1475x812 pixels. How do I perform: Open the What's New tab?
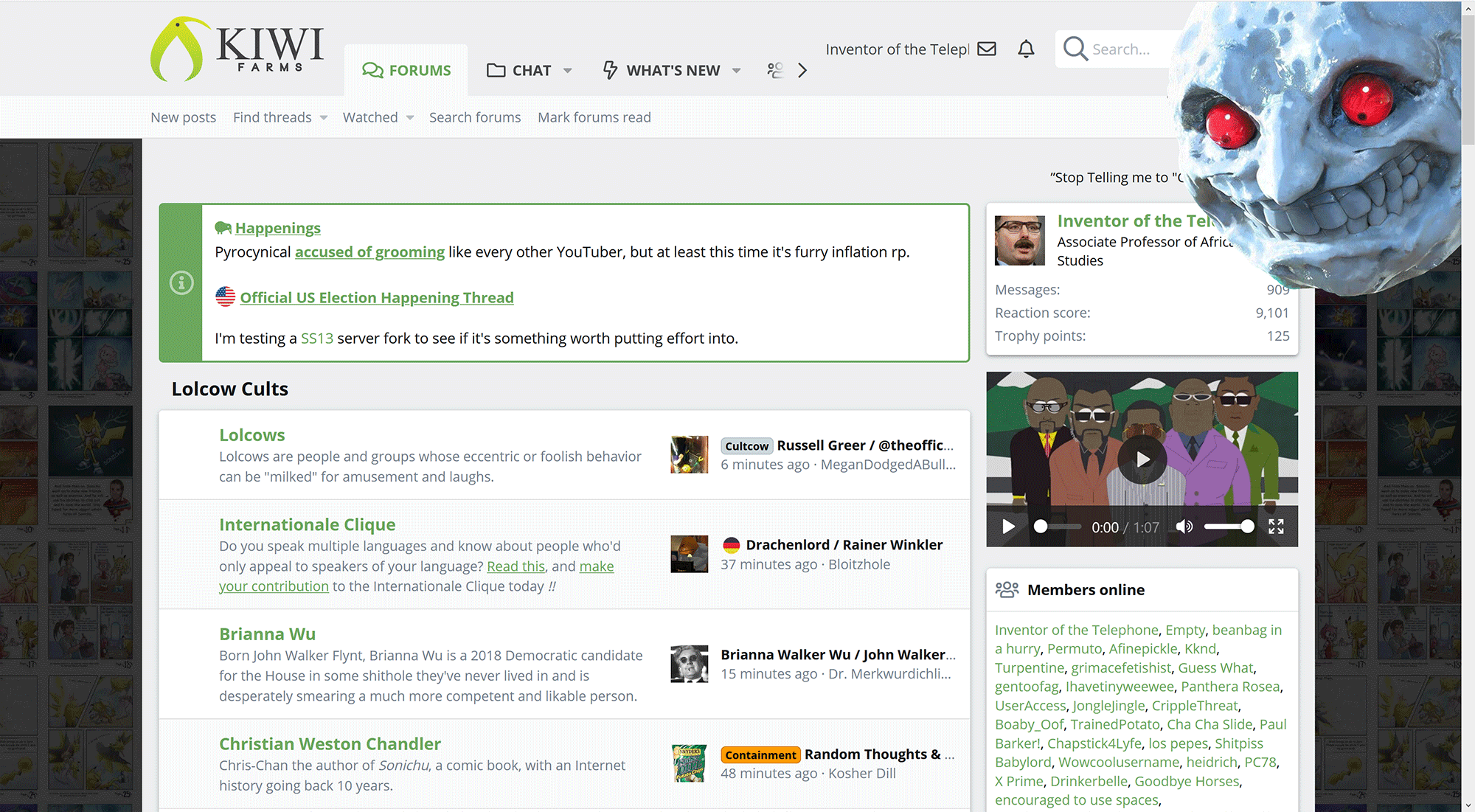tap(662, 70)
